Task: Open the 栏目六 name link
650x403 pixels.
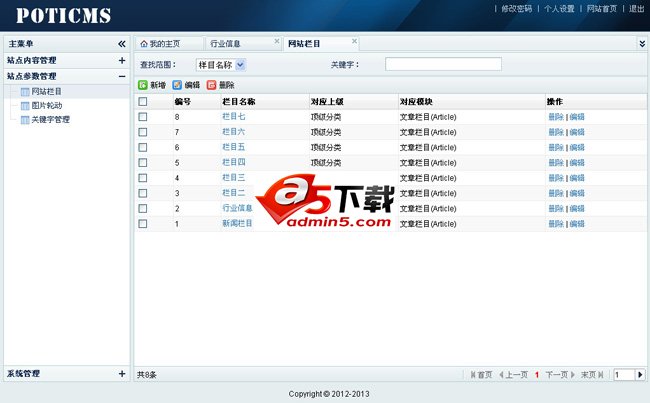Action: tap(233, 132)
